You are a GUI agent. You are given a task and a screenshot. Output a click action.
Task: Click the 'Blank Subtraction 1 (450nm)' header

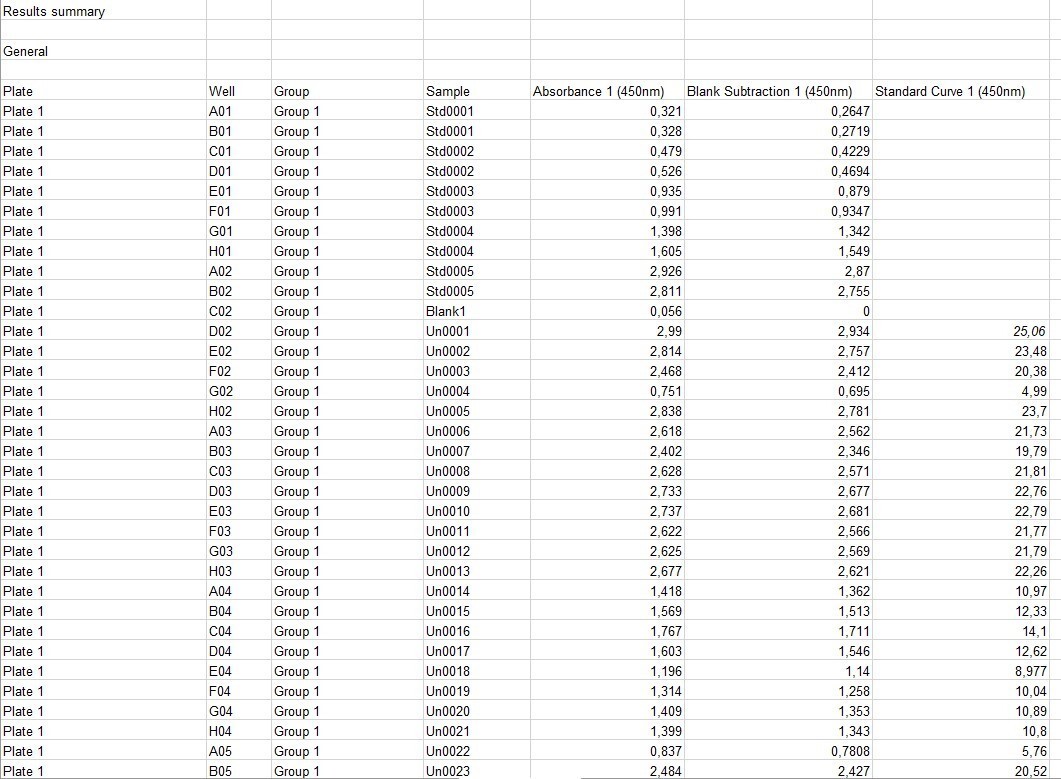[778, 91]
